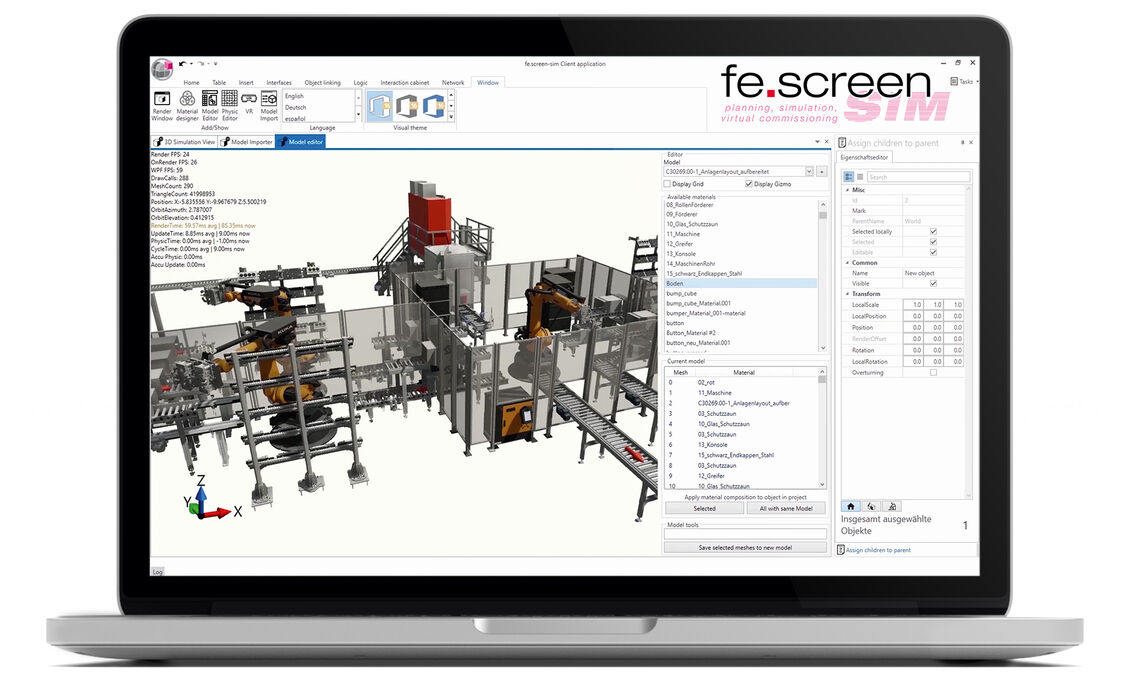Switch to the Model Importer tab
Image resolution: width=1130 pixels, height=681 pixels.
point(246,142)
